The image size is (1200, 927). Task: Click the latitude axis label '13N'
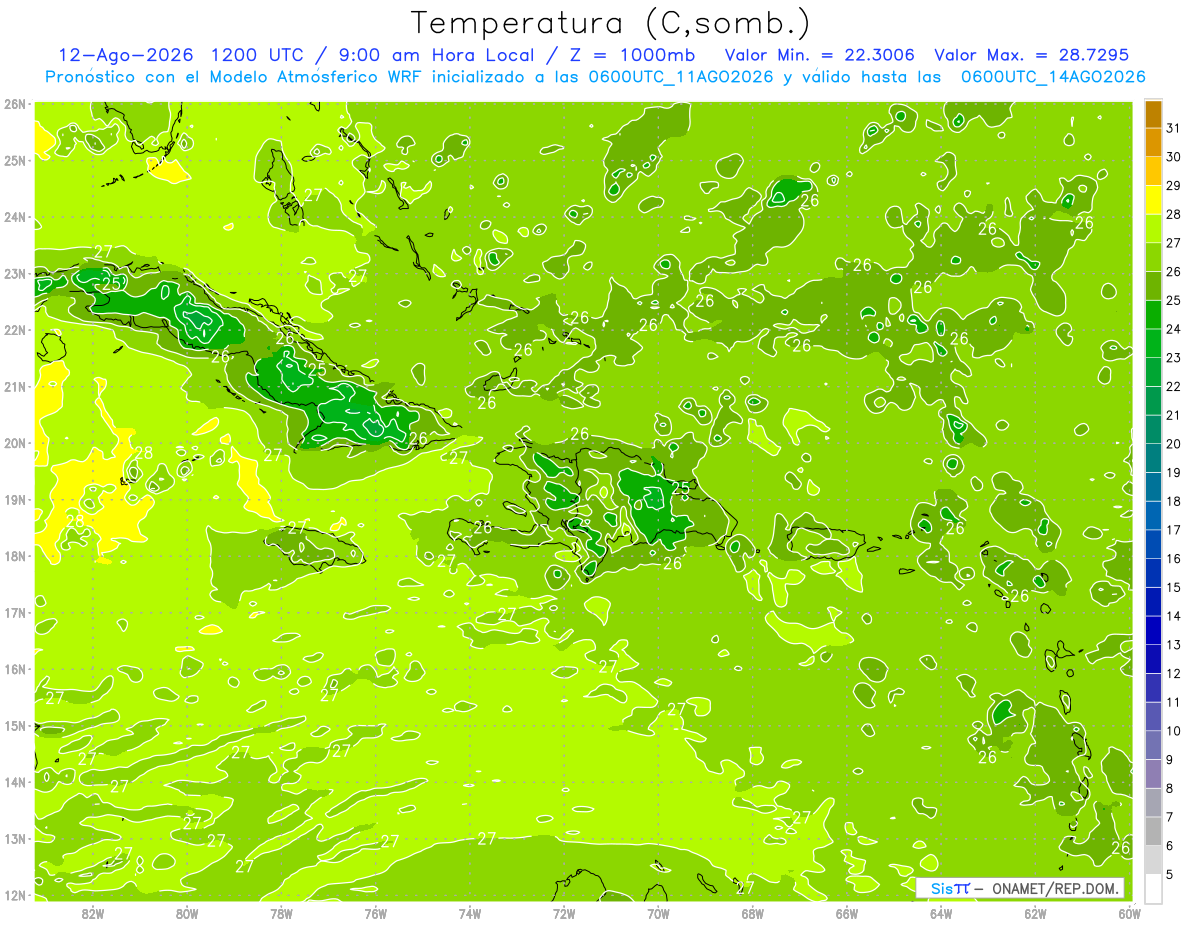pyautogui.click(x=15, y=839)
